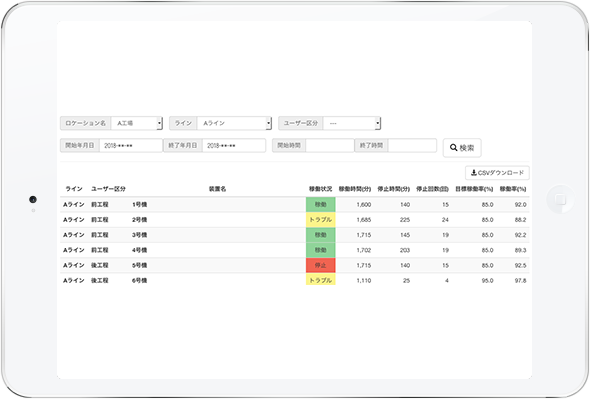Click the 停止時間(分) column header
Screen dimensions: 590x399
pyautogui.click(x=394, y=189)
